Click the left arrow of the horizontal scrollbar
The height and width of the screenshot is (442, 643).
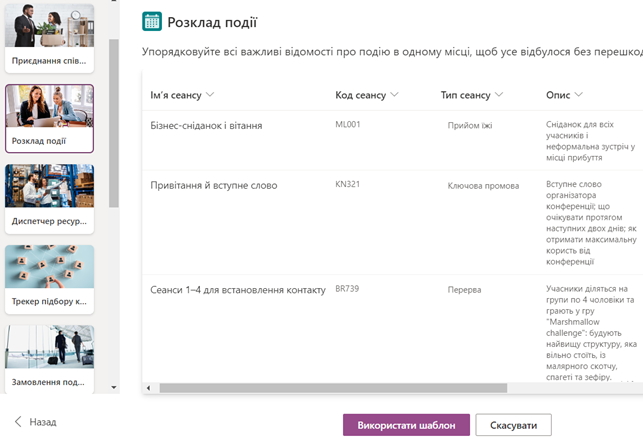click(148, 387)
